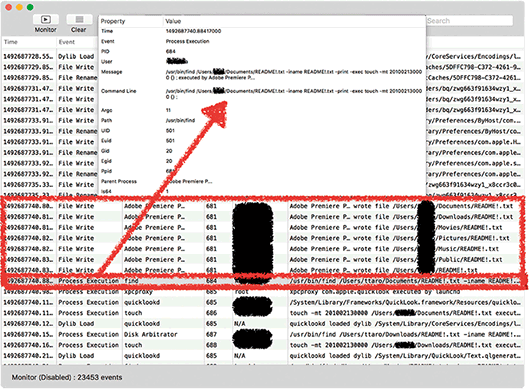
Task: Select File Write row for Movies/README!.txt
Action: point(263,227)
